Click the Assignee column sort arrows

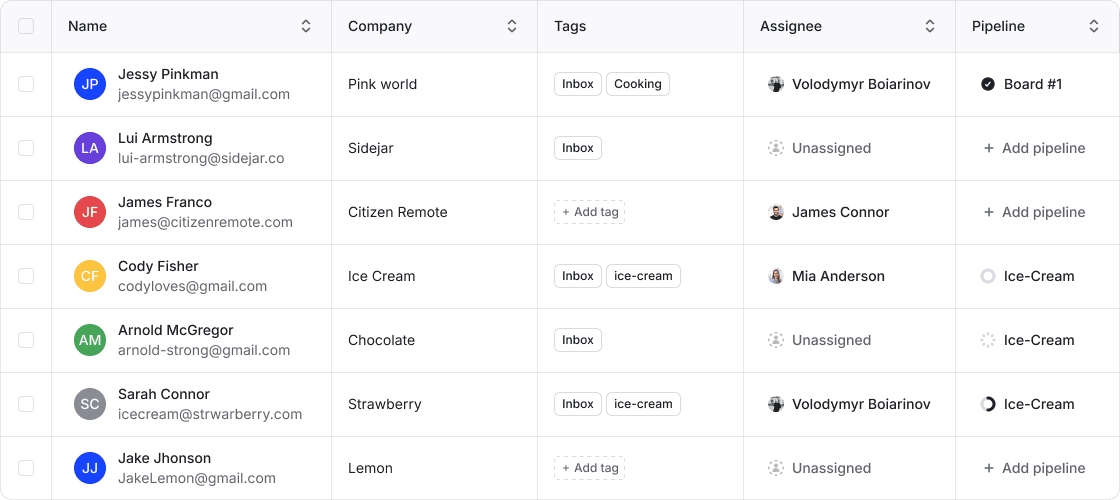tap(930, 26)
